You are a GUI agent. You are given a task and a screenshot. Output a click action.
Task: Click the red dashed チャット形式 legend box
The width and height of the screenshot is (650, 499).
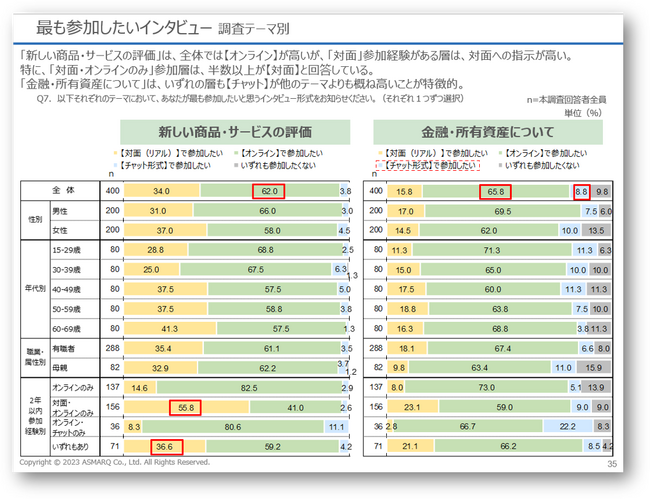pos(427,165)
